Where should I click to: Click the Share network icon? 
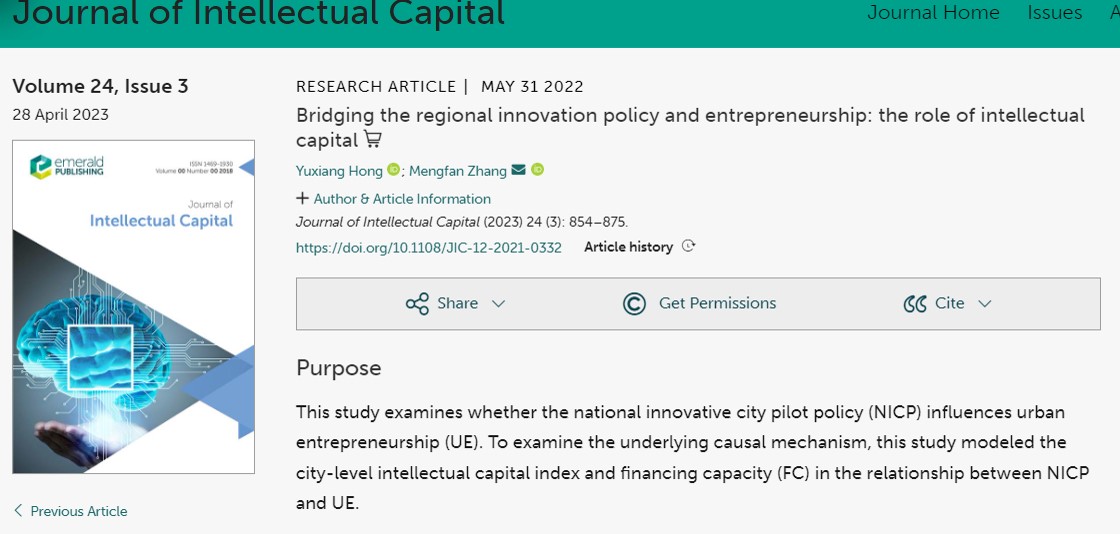click(x=417, y=303)
